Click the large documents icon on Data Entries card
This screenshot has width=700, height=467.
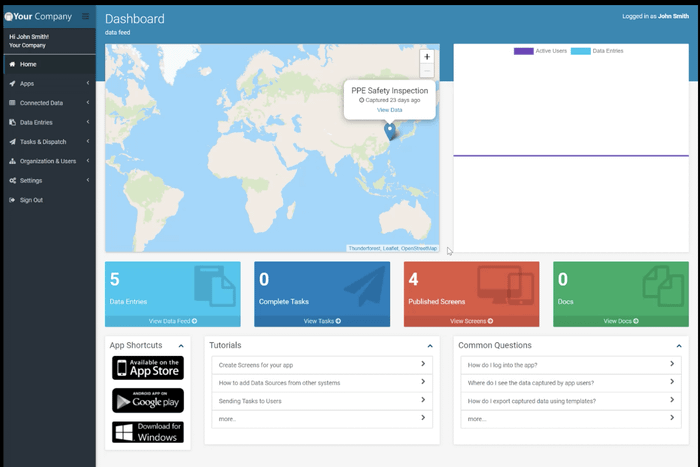215,286
